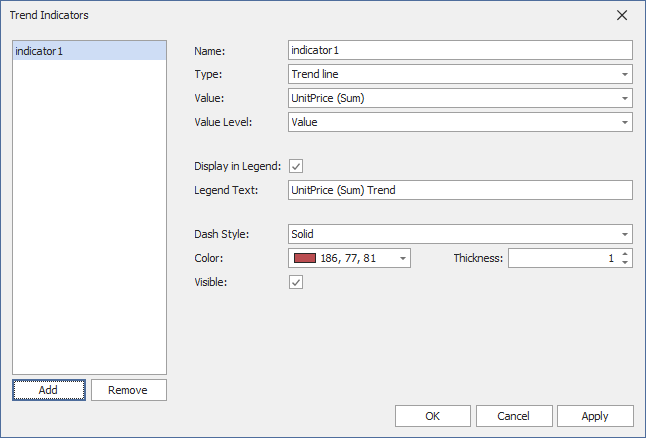Screen dimensions: 646x438
Task: Confirm with the OK button
Action: 432,415
